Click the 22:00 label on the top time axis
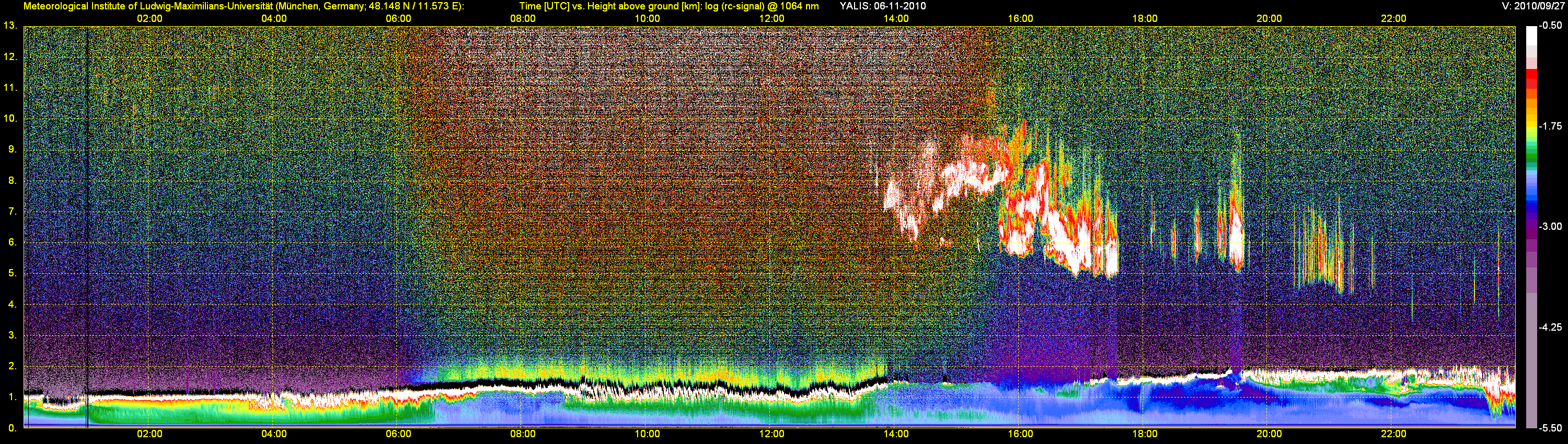The image size is (1568, 444). tap(1393, 19)
